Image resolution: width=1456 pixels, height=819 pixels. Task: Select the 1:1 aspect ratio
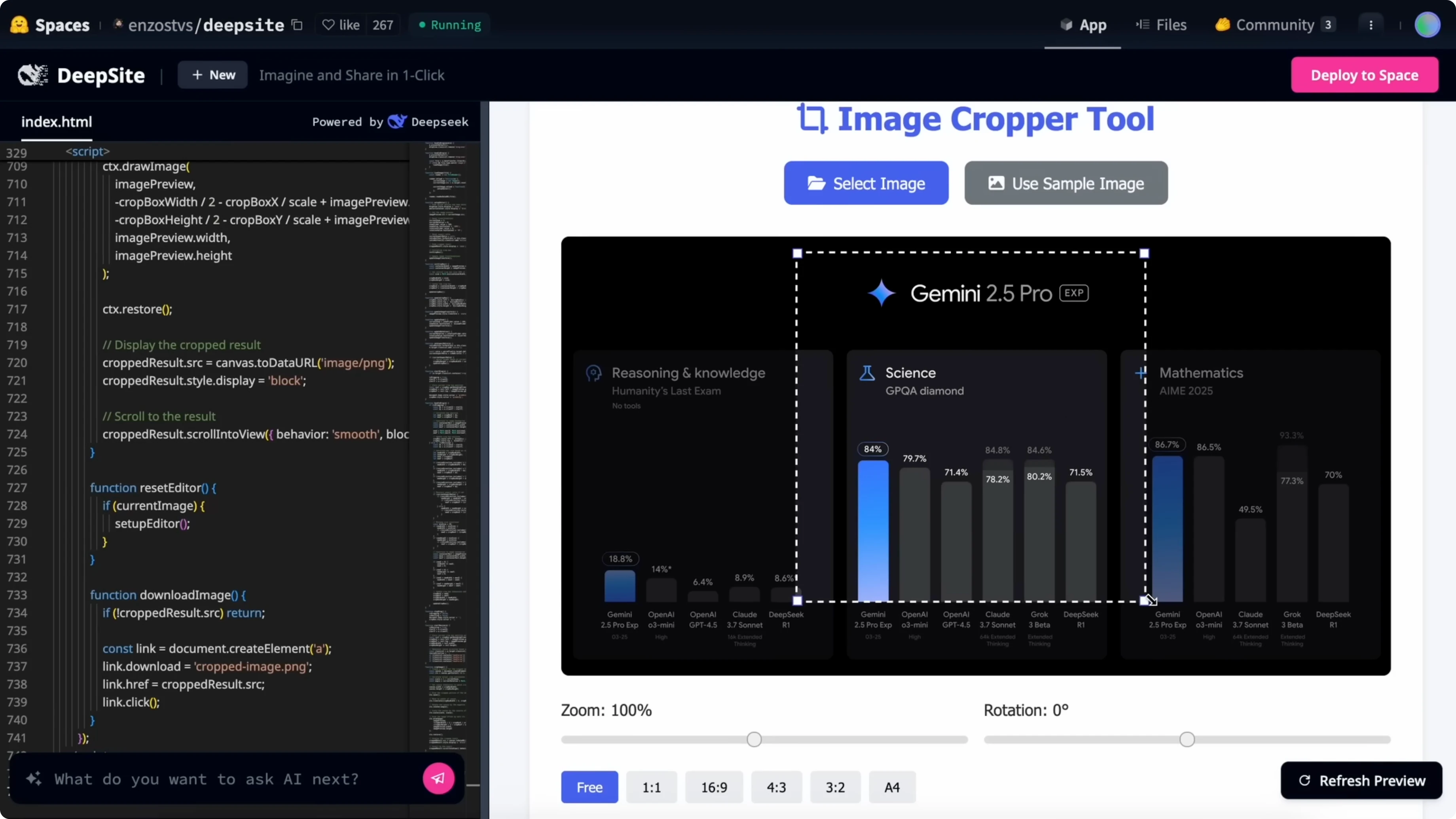pos(651,787)
